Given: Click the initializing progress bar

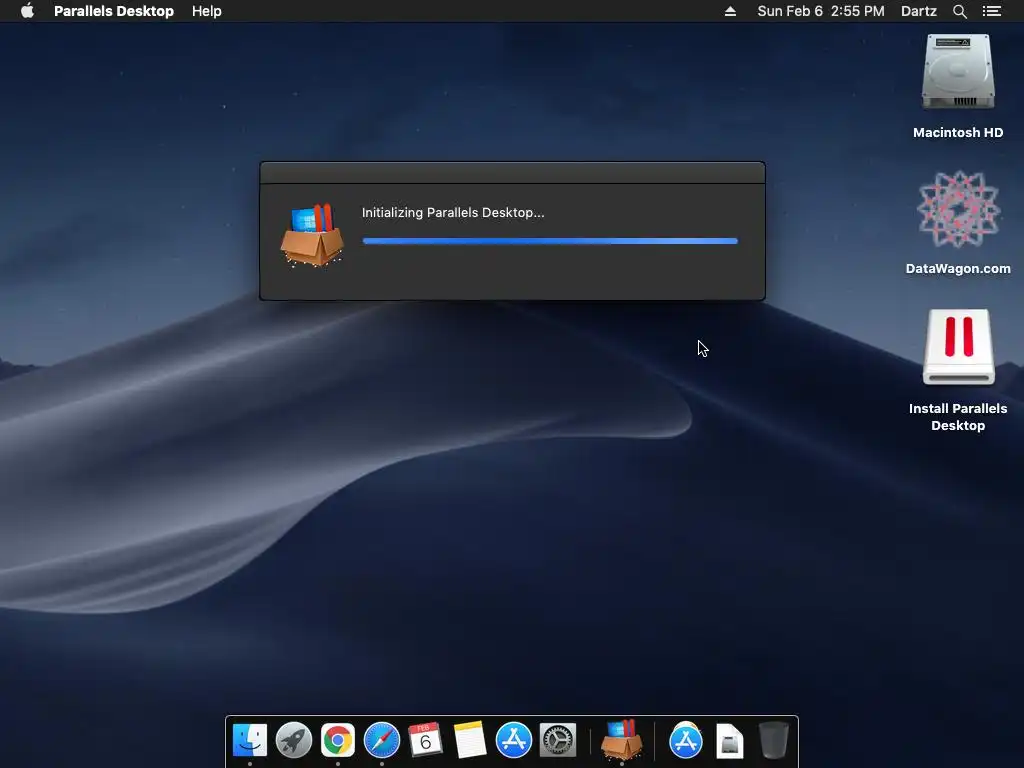Looking at the screenshot, I should coord(550,241).
